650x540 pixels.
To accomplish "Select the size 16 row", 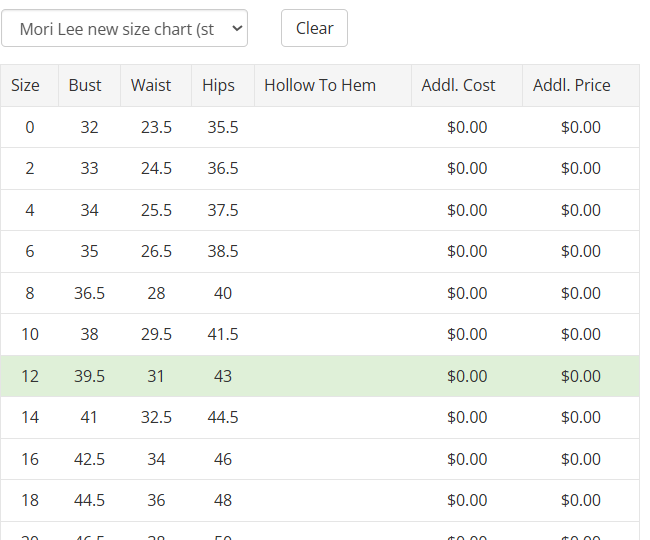I will point(320,459).
